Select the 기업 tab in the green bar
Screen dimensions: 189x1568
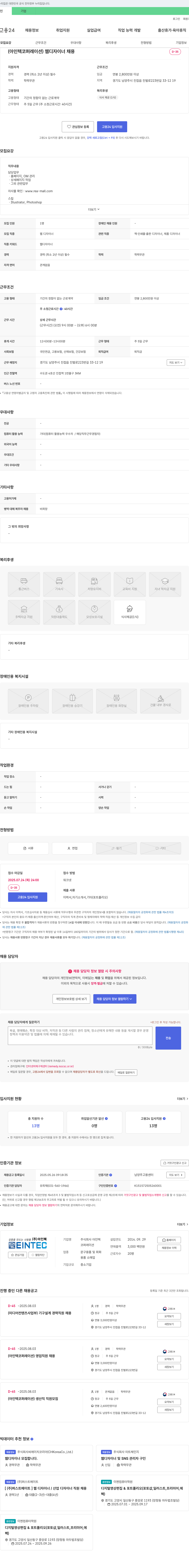click(x=24, y=11)
